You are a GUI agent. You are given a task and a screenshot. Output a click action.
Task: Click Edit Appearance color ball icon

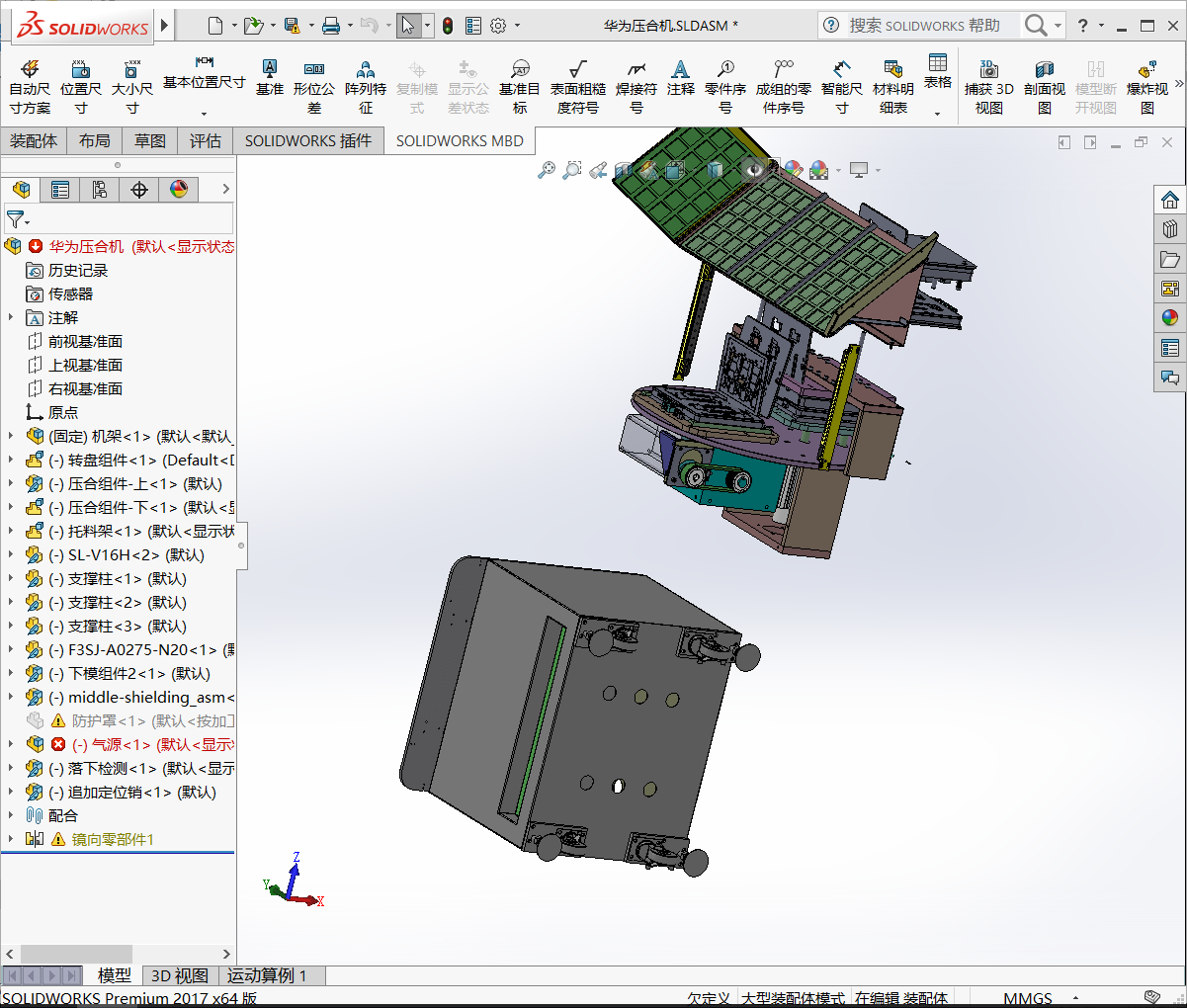(793, 170)
